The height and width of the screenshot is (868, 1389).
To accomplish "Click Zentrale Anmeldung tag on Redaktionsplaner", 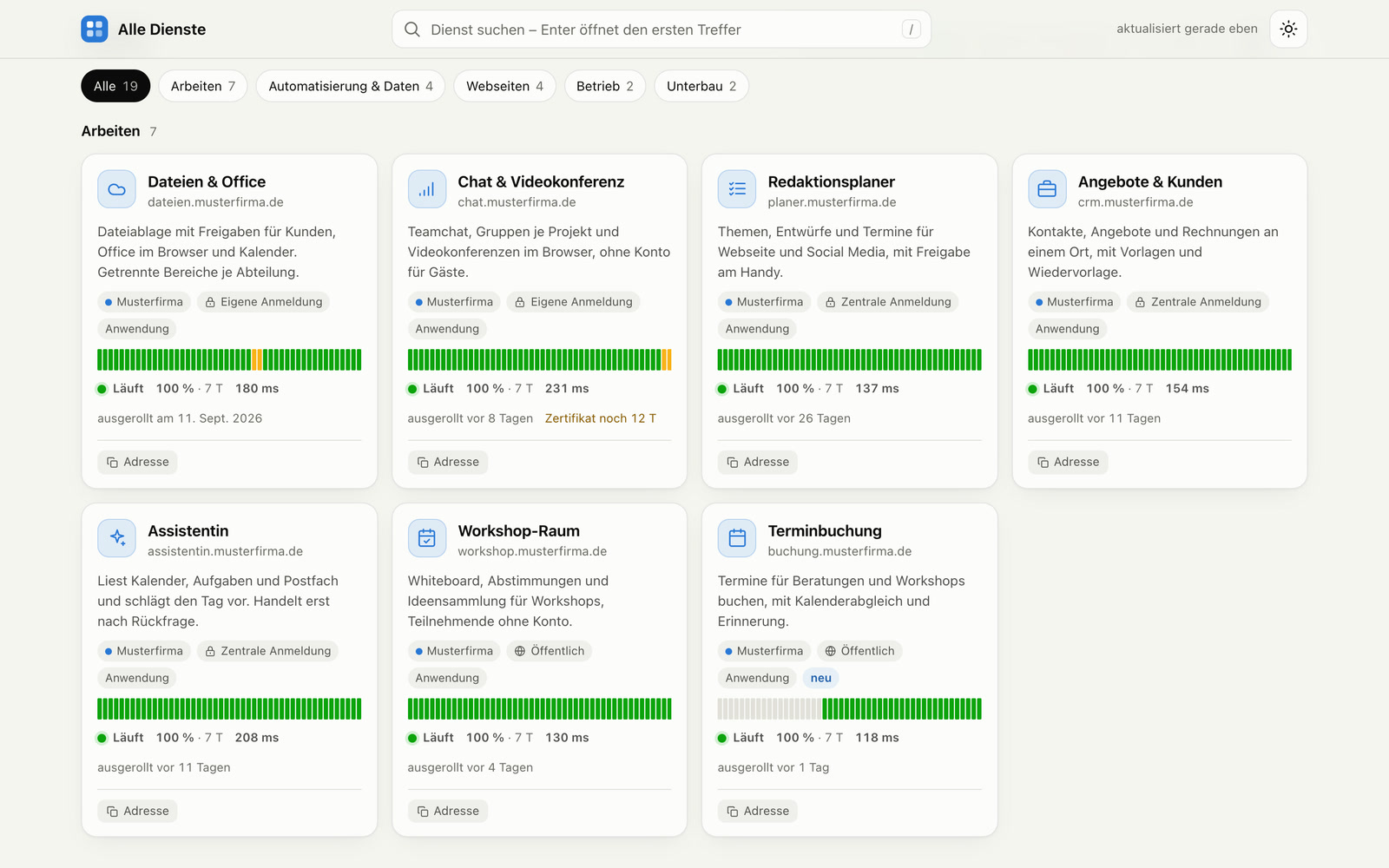I will [887, 302].
